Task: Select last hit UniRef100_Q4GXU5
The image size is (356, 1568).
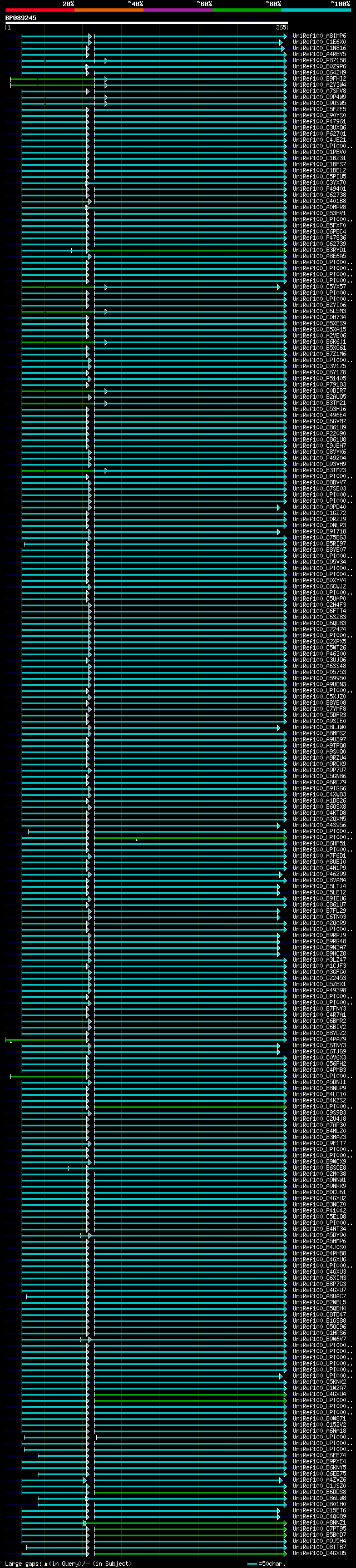Action: [x=319, y=1553]
